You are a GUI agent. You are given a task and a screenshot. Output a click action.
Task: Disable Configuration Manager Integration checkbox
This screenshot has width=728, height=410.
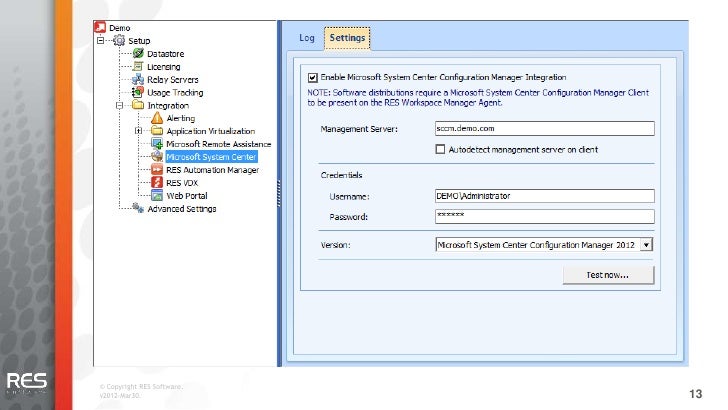click(312, 78)
